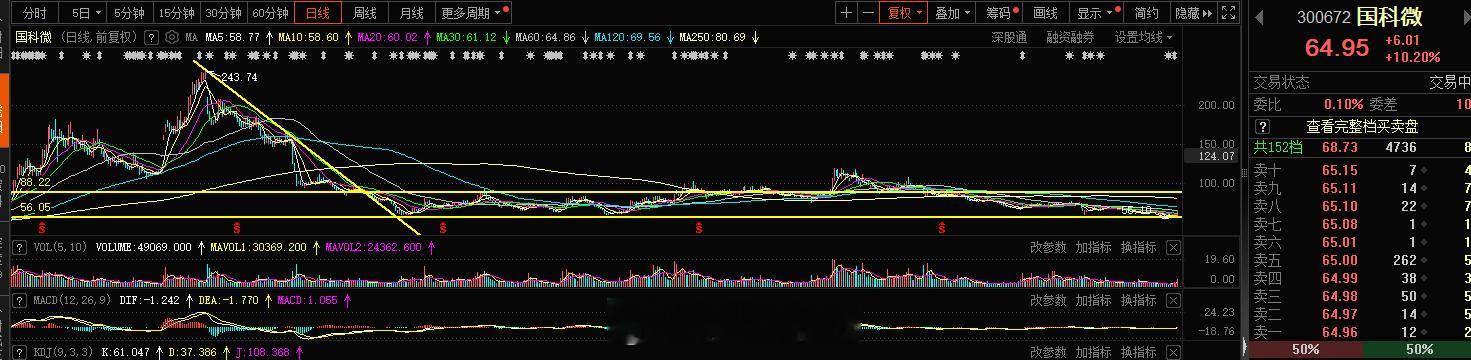
Task: Click 改参数 in the VOL panel
Action: coord(1049,247)
